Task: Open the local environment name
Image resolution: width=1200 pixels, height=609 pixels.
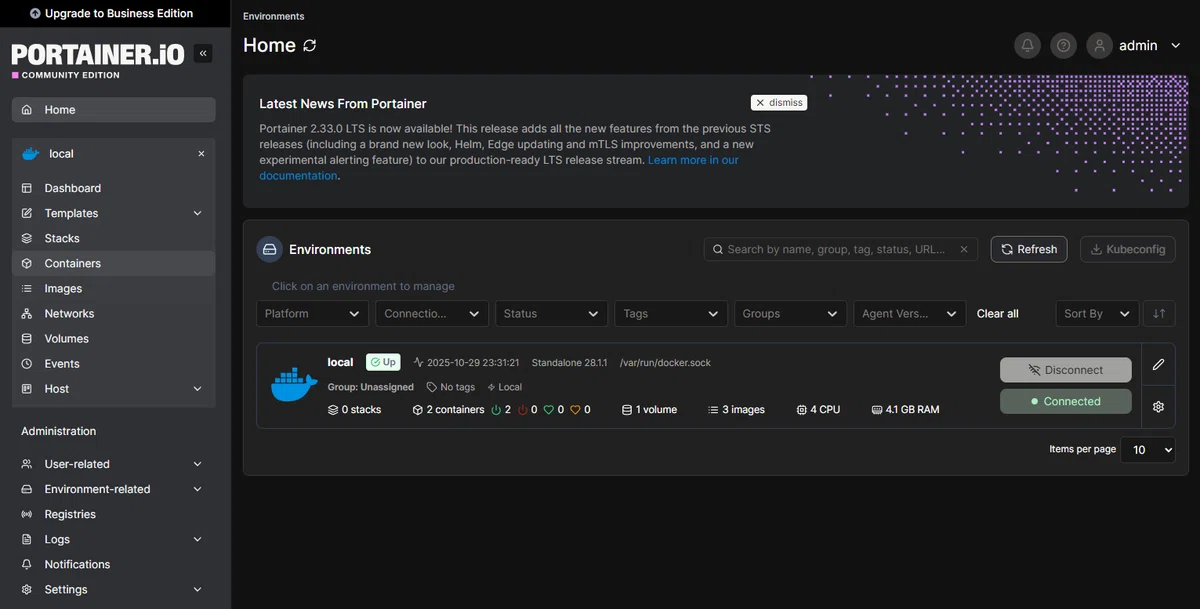Action: (340, 362)
